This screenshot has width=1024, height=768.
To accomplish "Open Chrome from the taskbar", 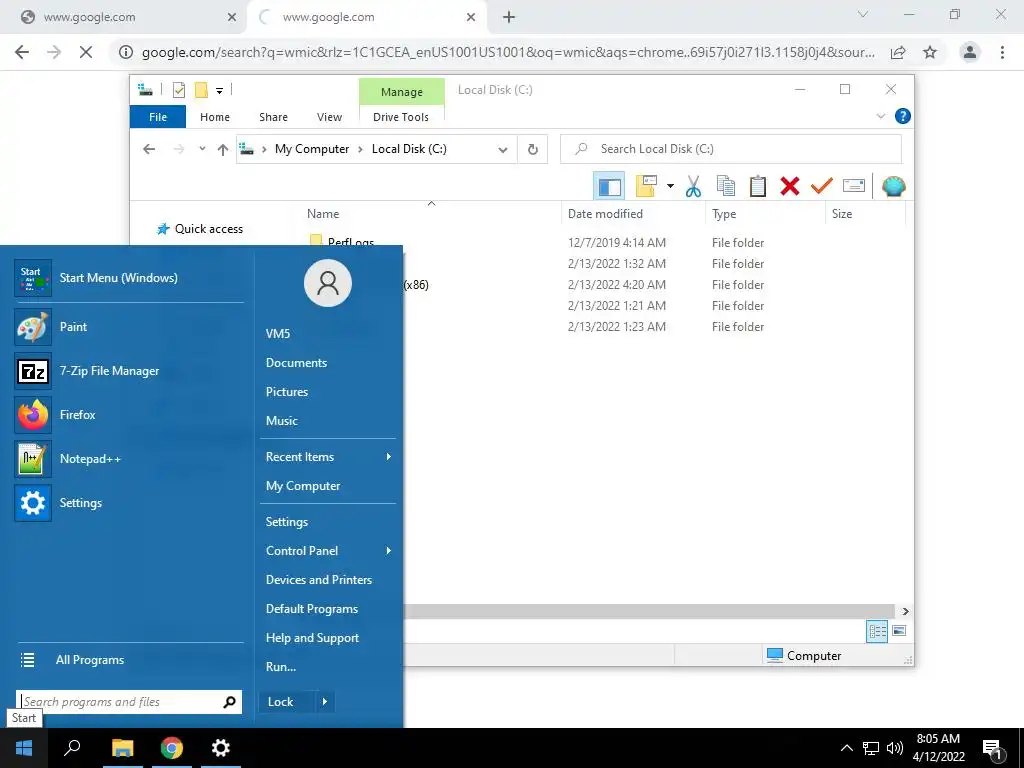I will [x=172, y=748].
